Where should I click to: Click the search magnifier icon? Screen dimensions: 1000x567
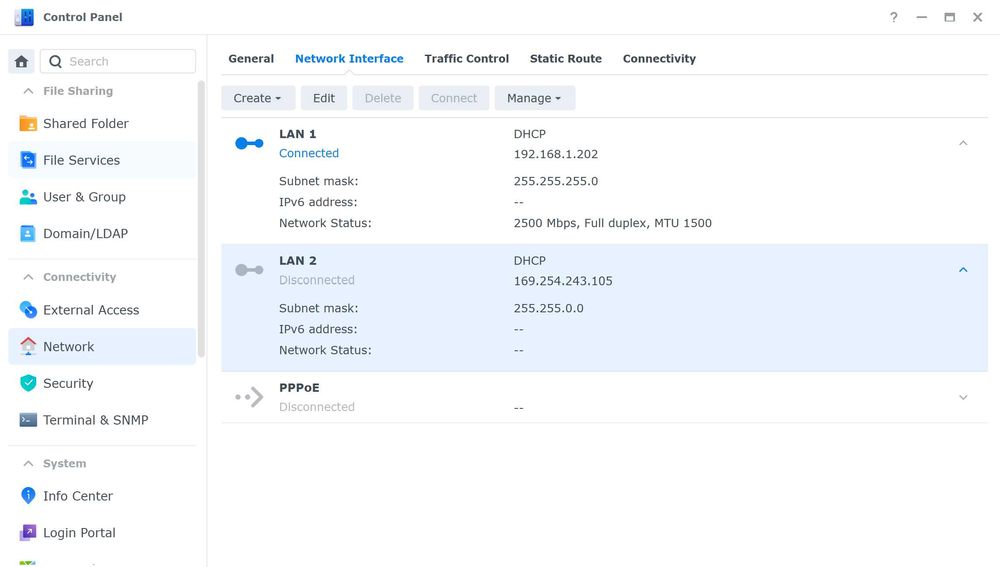tap(55, 61)
